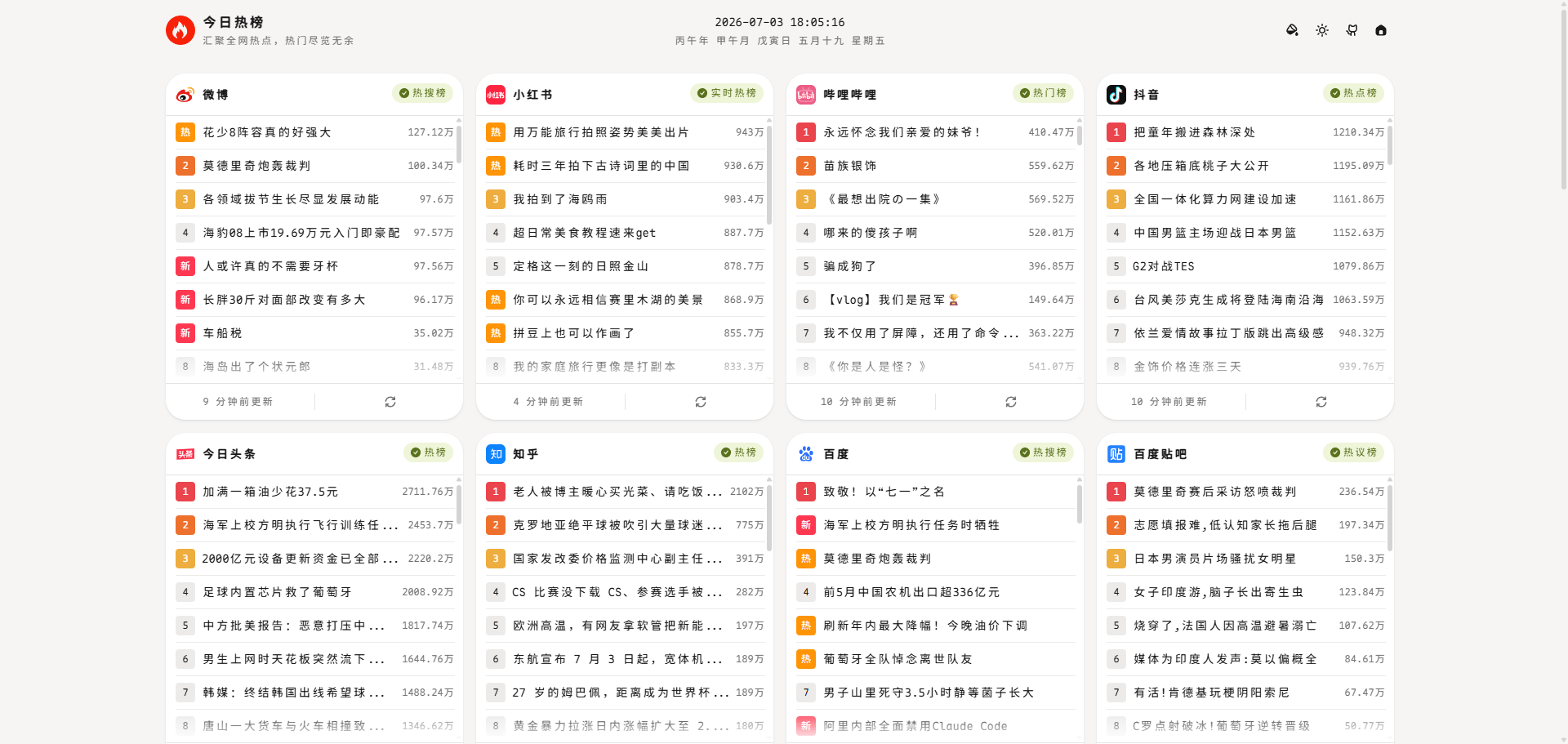The image size is (1568, 744).
Task: Open the theme color paint-bucket icon
Action: coord(1292,30)
